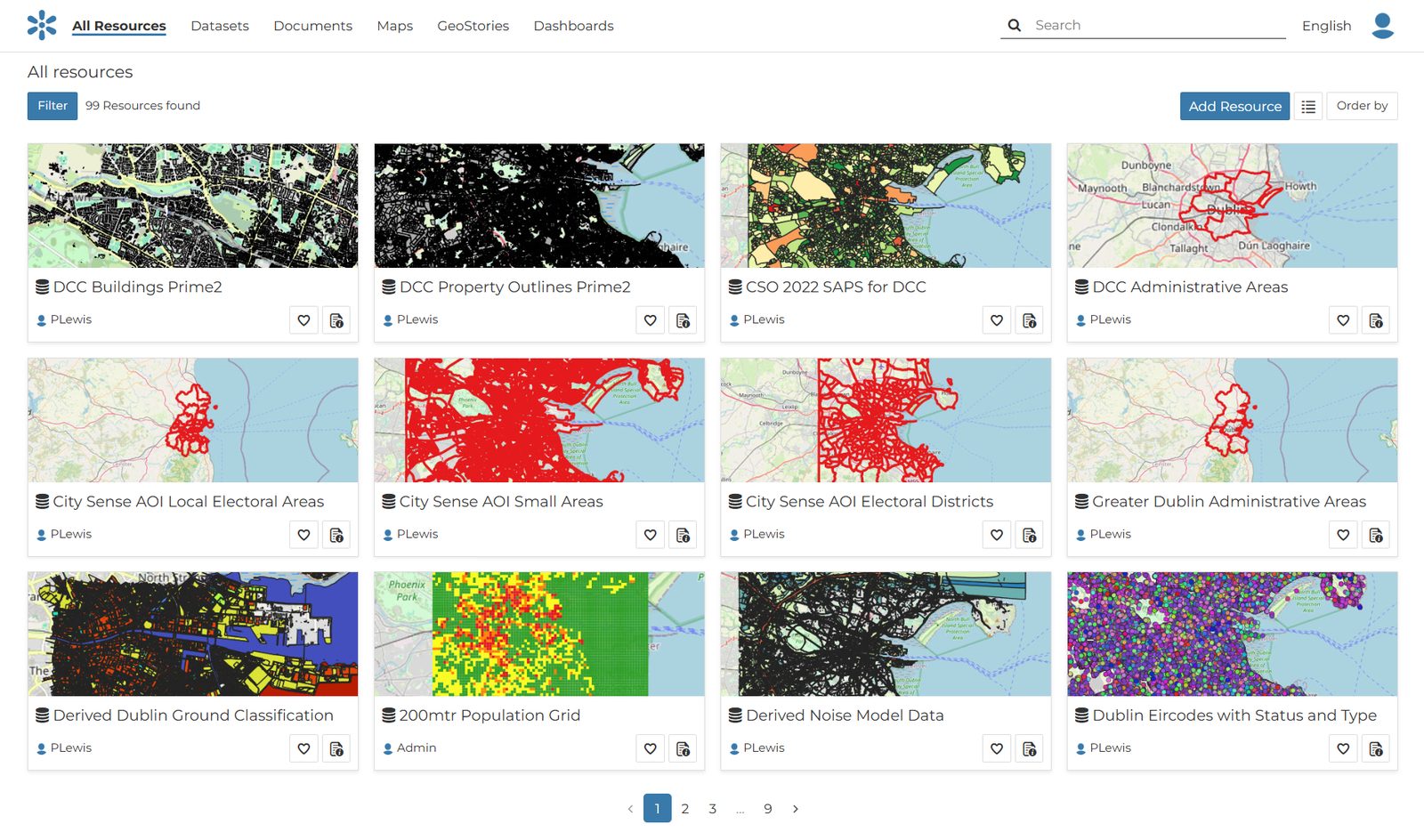Go to next page arrow
1424x840 pixels.
(796, 809)
